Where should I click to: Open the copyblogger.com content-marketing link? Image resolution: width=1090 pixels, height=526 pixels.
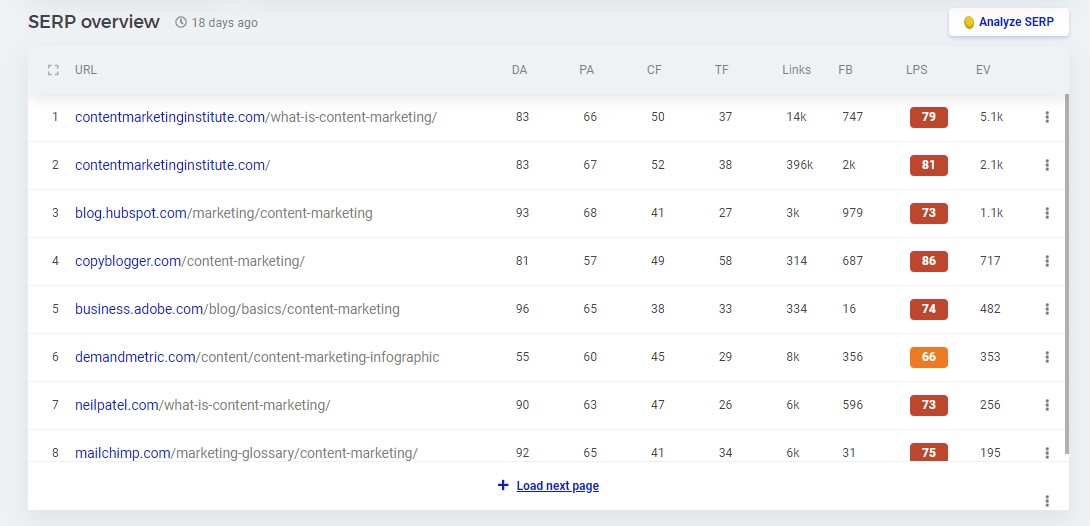pyautogui.click(x=189, y=261)
